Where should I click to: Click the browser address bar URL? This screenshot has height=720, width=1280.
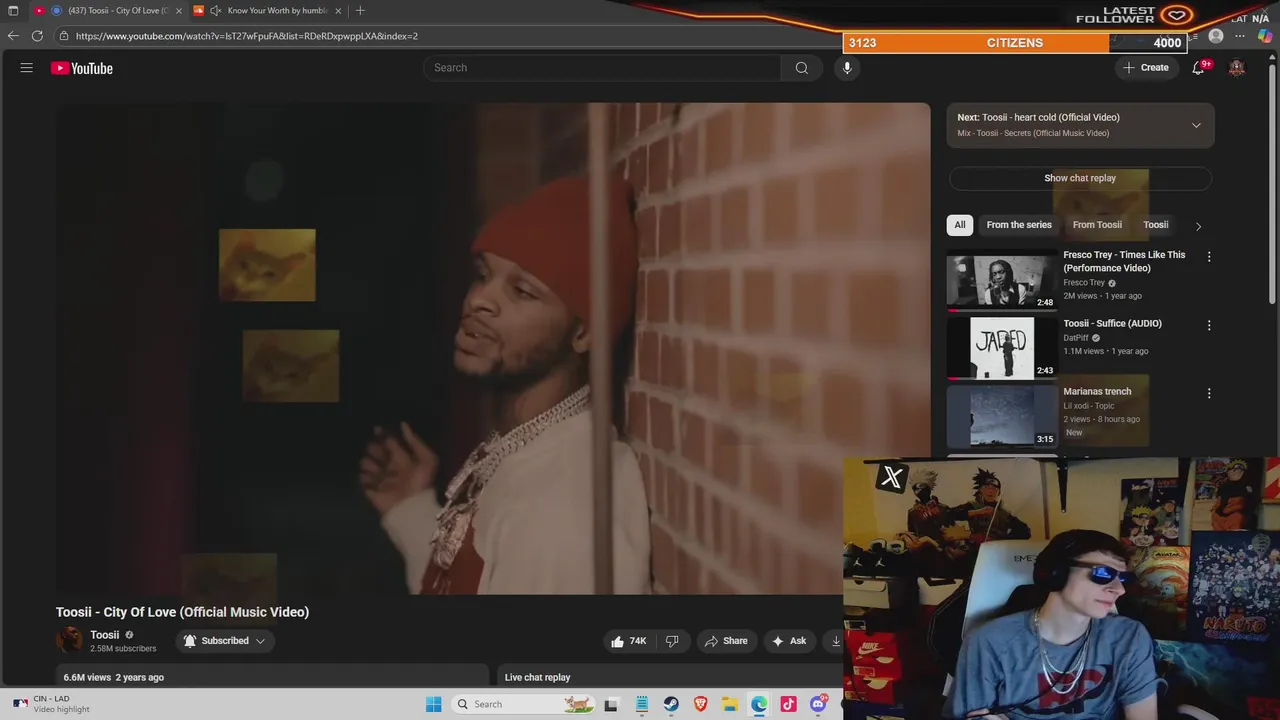247,36
